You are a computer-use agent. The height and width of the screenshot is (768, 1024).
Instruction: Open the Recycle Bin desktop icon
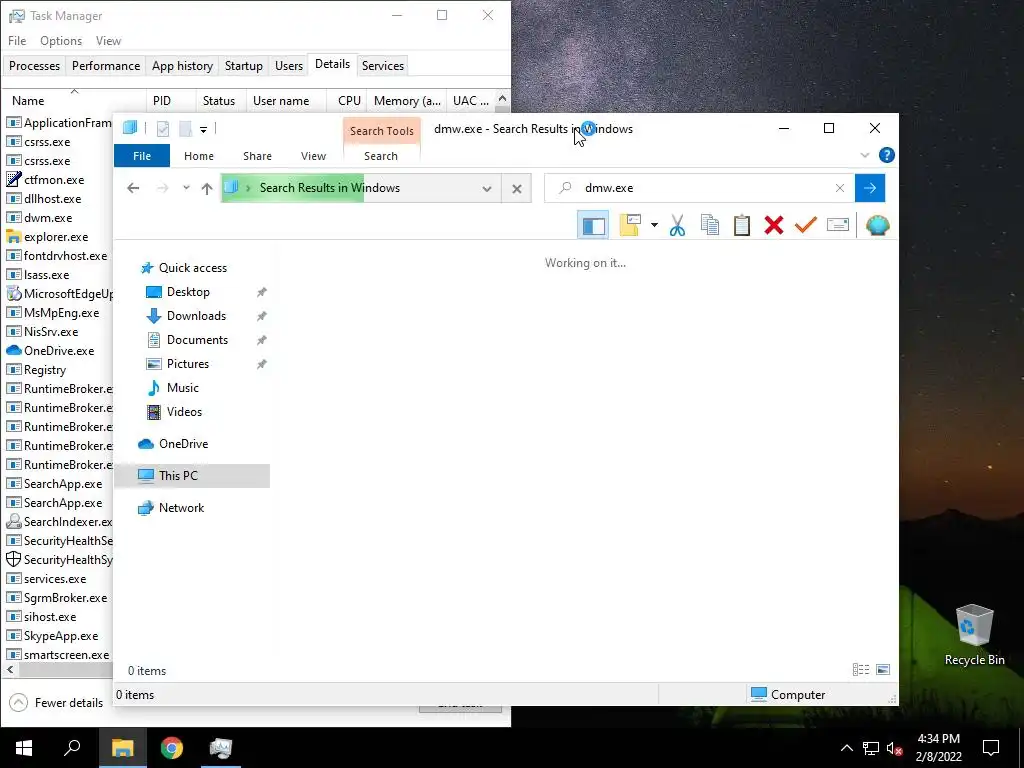[x=974, y=635]
